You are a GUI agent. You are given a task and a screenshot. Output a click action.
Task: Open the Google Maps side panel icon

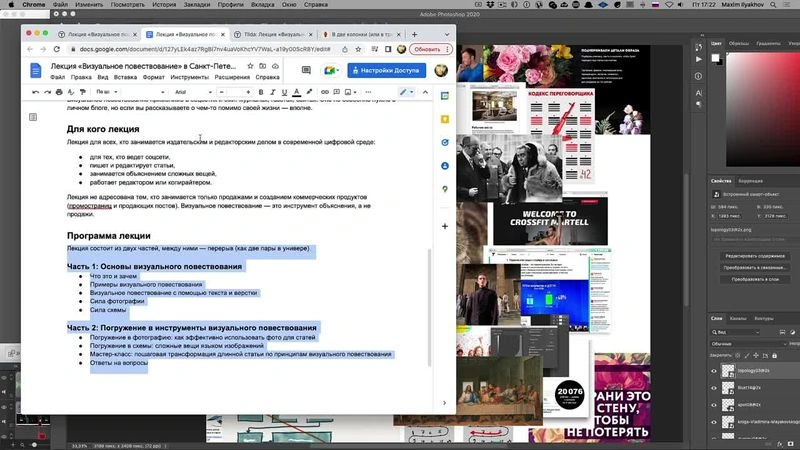tap(445, 189)
